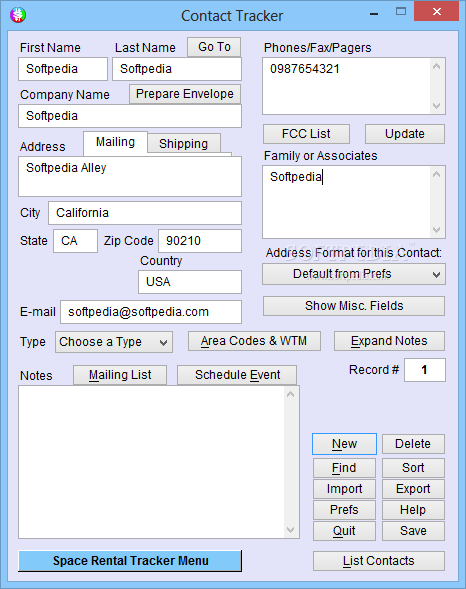The image size is (466, 589).
Task: Click List Contacts button
Action: point(379,561)
